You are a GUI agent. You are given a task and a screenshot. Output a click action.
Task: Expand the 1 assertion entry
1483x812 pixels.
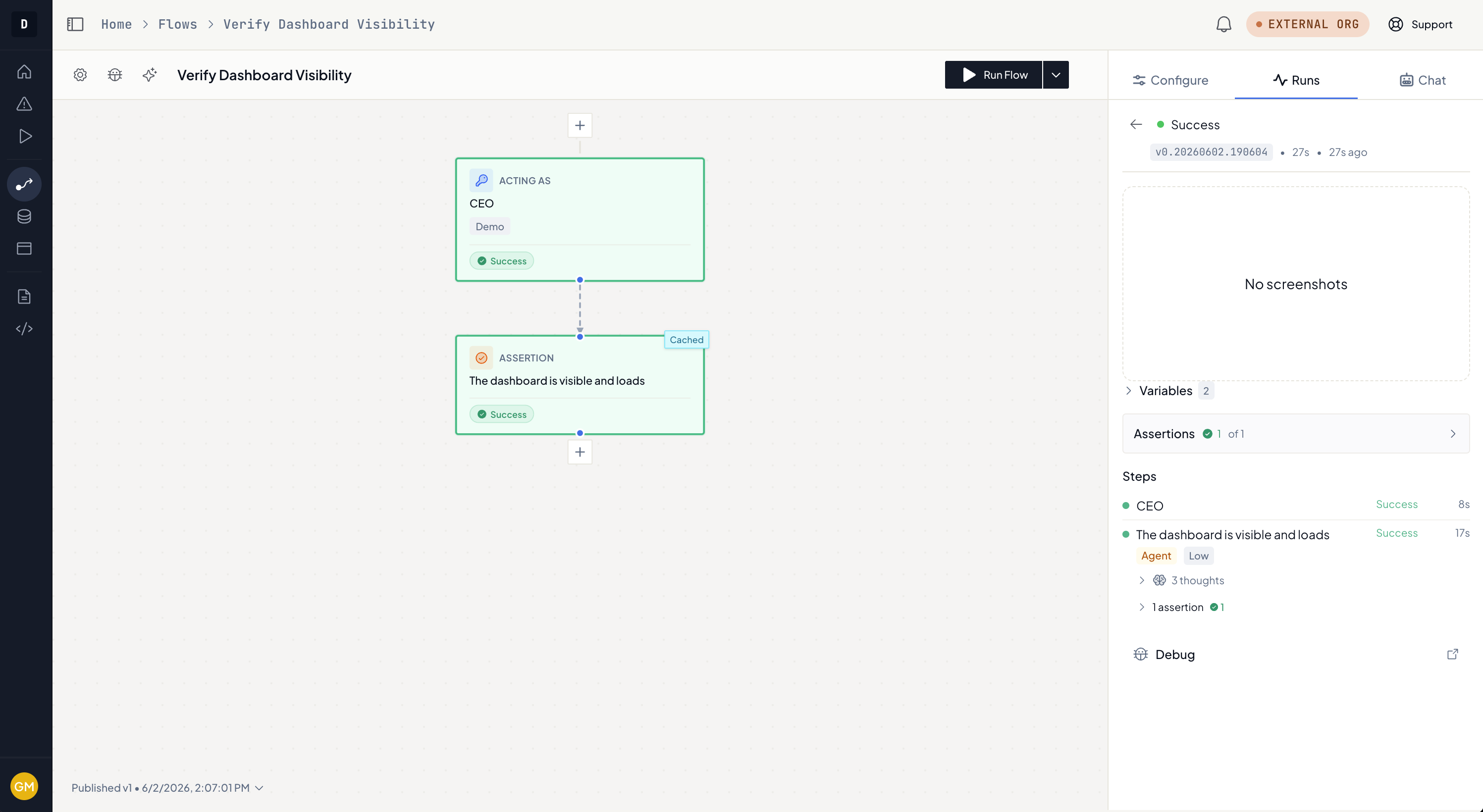coord(1181,607)
